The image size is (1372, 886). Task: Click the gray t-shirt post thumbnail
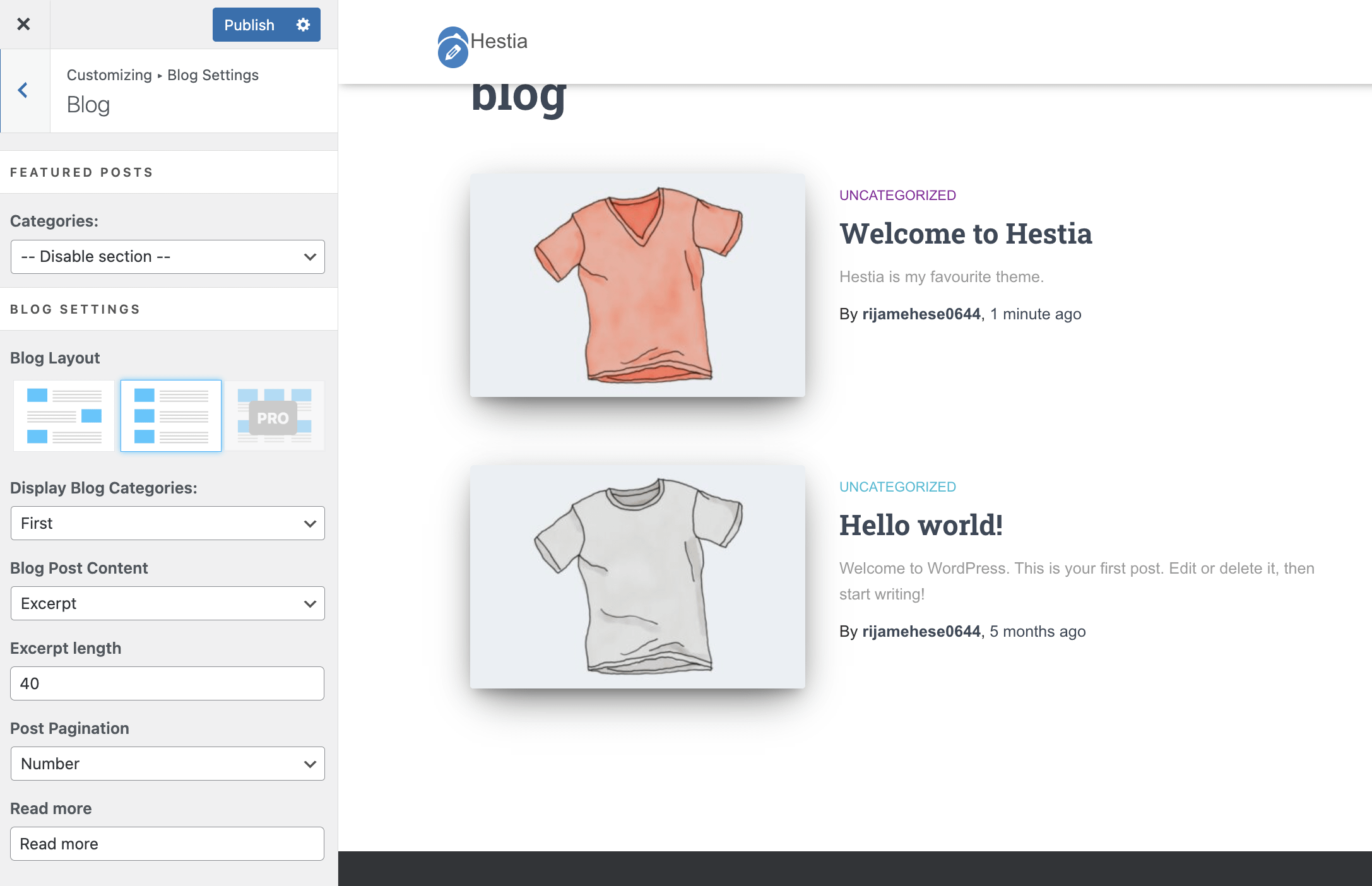tap(637, 577)
